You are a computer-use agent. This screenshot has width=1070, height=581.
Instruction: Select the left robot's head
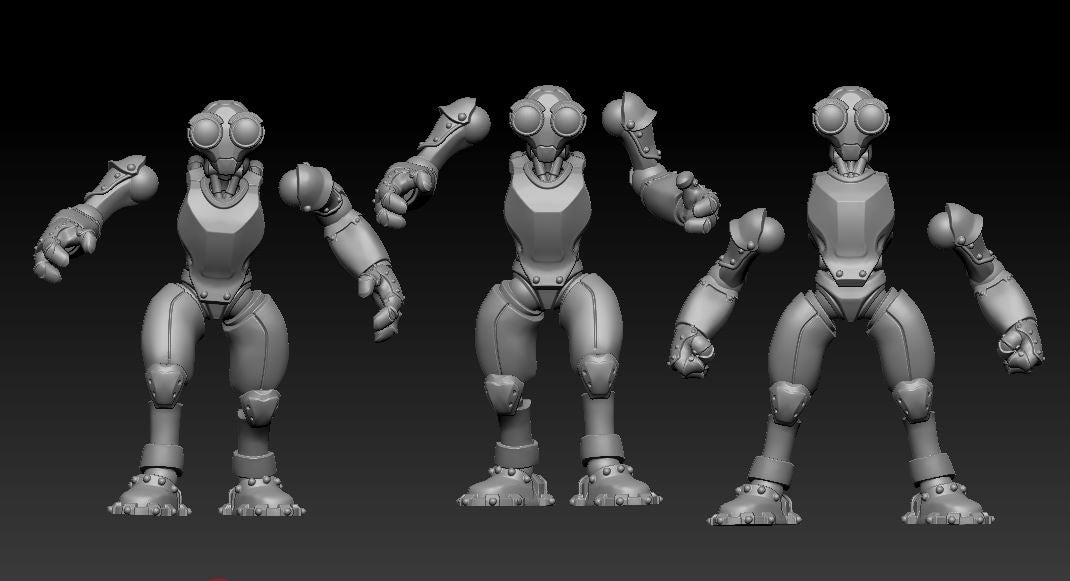pos(225,125)
